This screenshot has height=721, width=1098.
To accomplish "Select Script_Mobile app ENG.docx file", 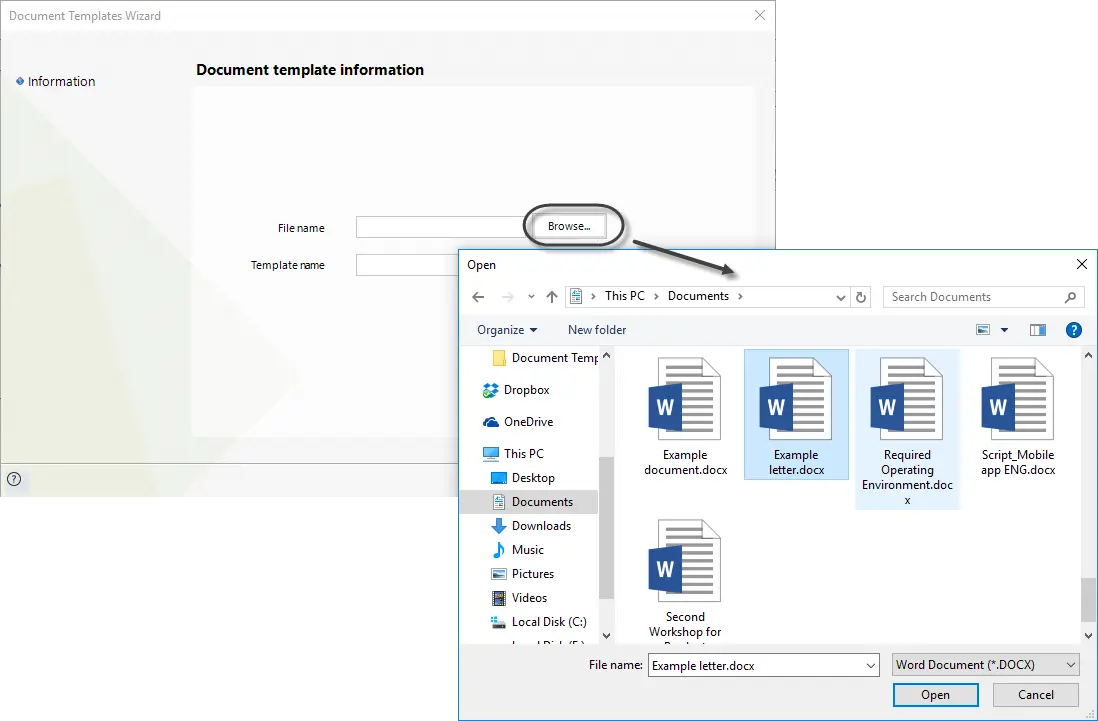I will click(x=1017, y=417).
